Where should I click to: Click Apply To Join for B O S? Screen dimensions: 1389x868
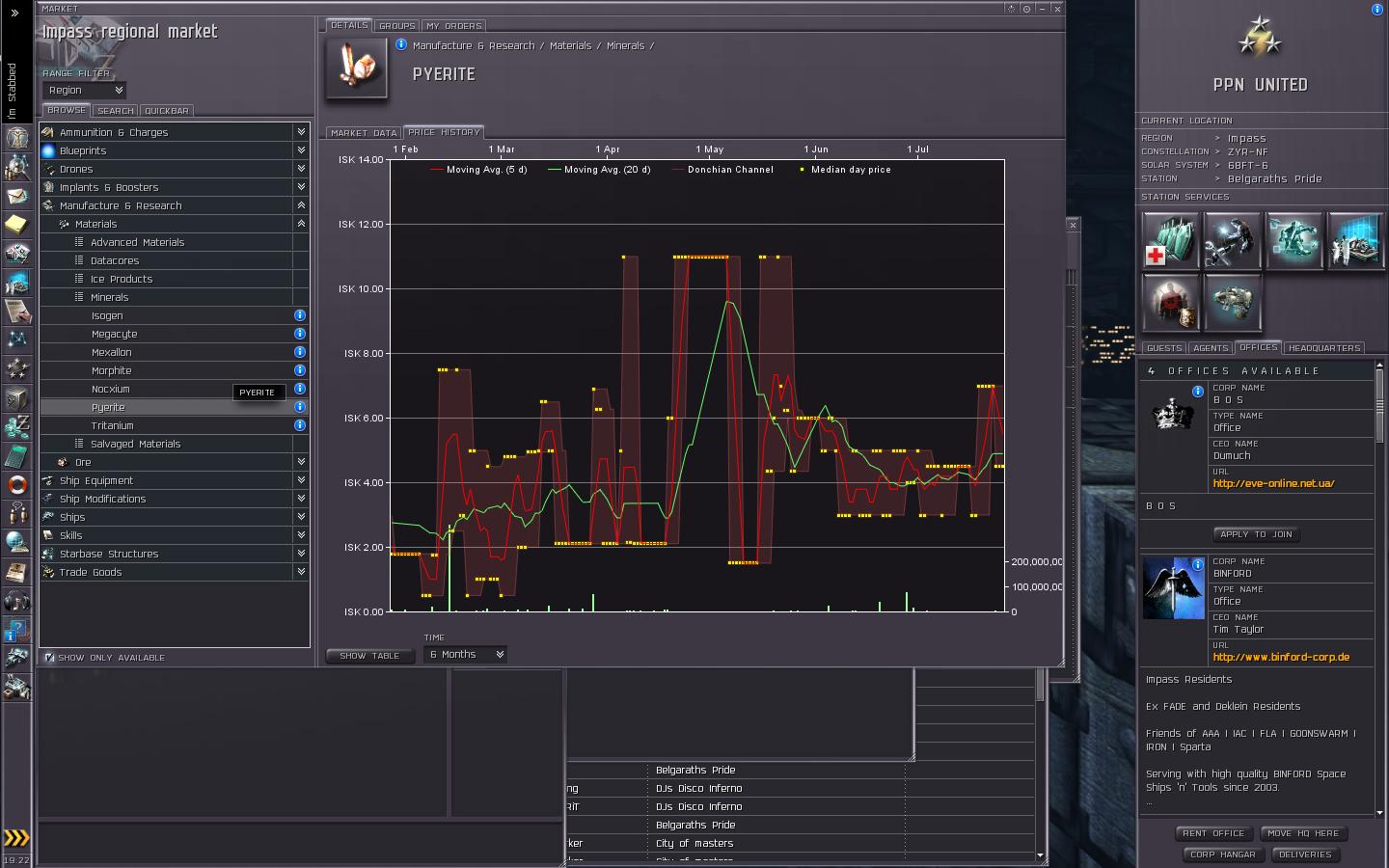[1256, 534]
